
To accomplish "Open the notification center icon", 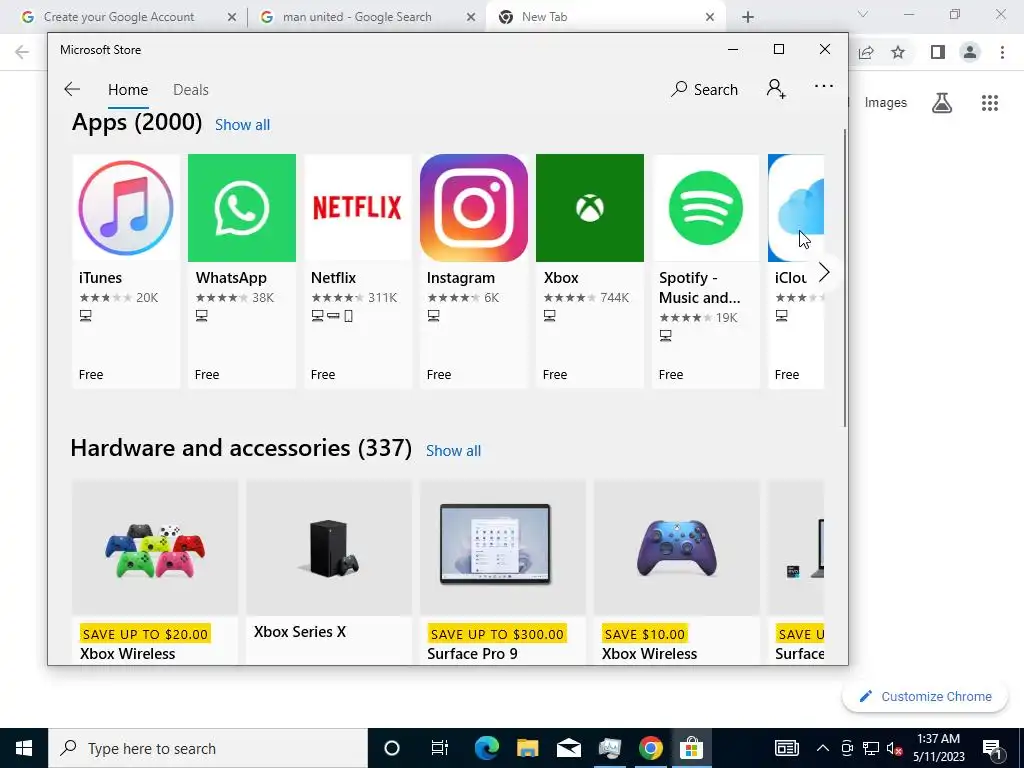I will pos(992,748).
